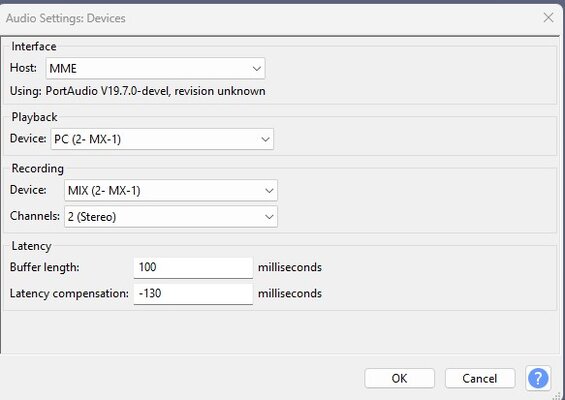Image resolution: width=565 pixels, height=400 pixels.
Task: Click the Latency compensation label
Action: coord(69,293)
